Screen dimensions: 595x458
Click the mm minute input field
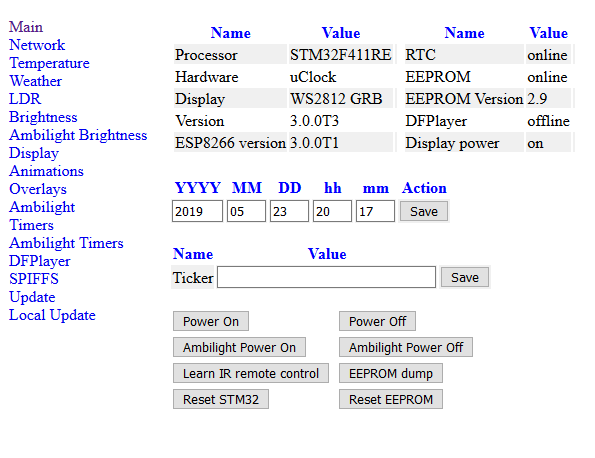[375, 211]
